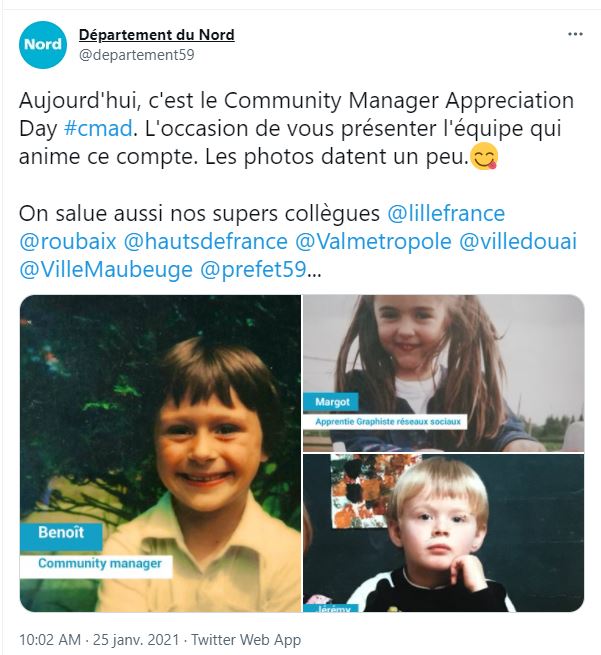Click the @departement59 handle
The height and width of the screenshot is (655, 601).
coord(137,55)
